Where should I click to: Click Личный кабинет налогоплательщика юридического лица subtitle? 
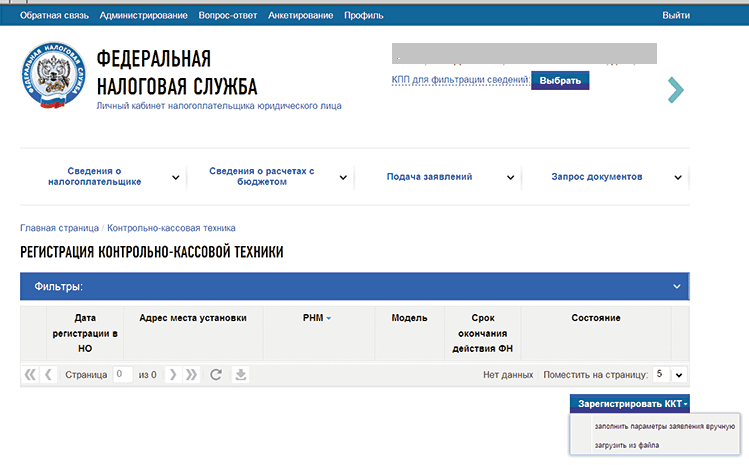coord(219,106)
